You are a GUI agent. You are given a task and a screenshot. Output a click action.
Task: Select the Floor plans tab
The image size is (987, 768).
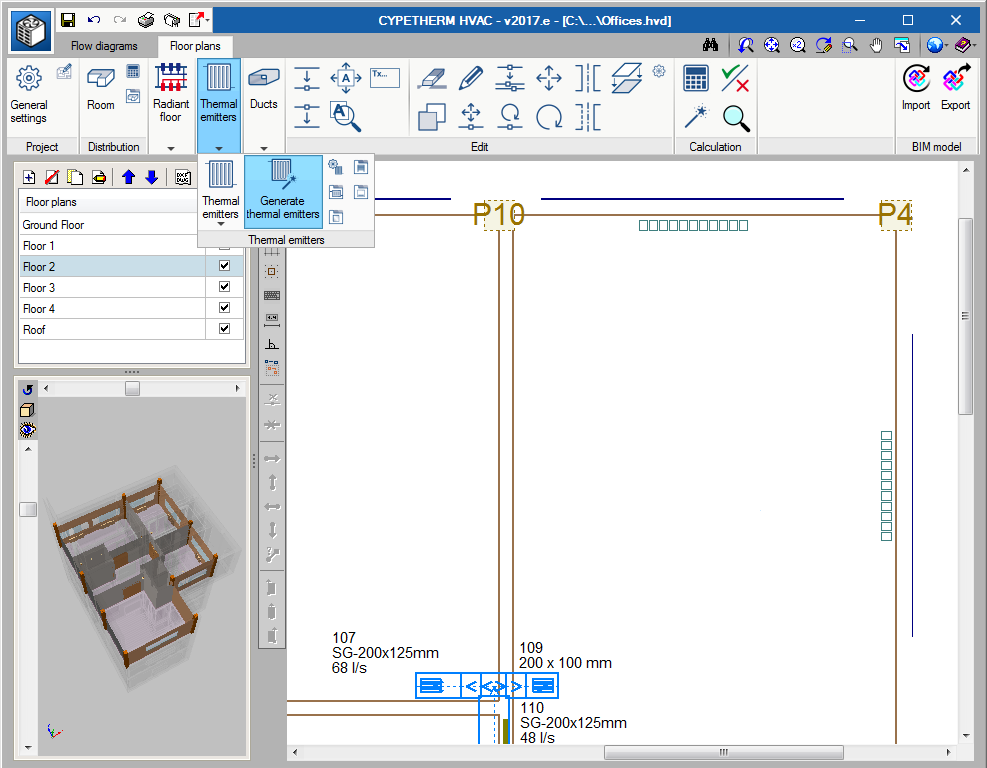[195, 46]
